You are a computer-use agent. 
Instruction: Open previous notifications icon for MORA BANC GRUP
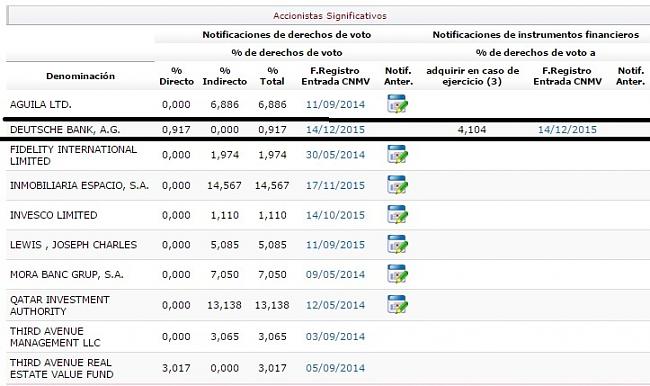(x=397, y=274)
